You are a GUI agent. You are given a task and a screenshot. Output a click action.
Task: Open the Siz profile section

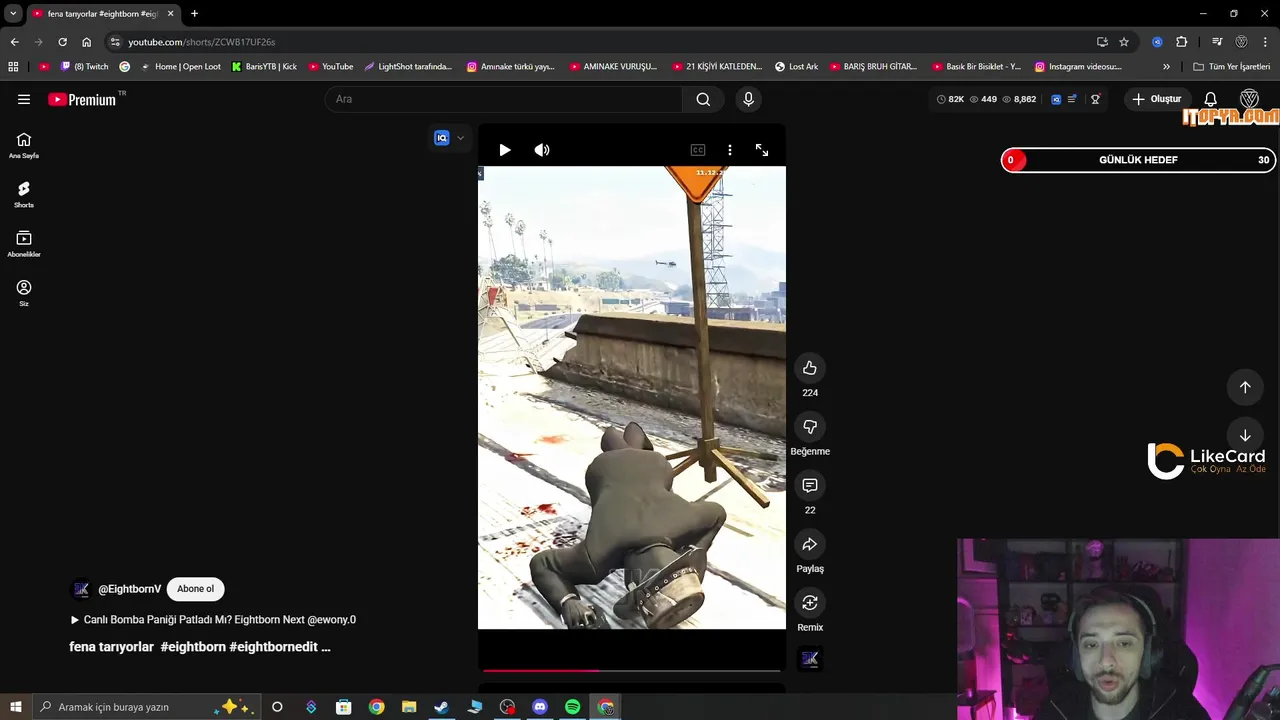(x=24, y=292)
